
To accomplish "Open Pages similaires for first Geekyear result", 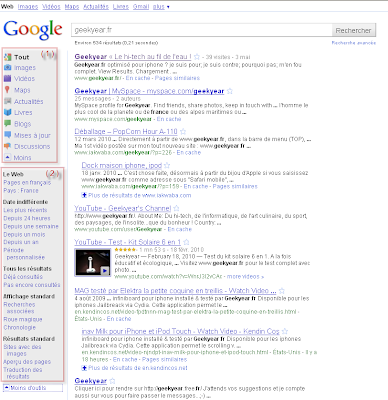I will [177, 78].
